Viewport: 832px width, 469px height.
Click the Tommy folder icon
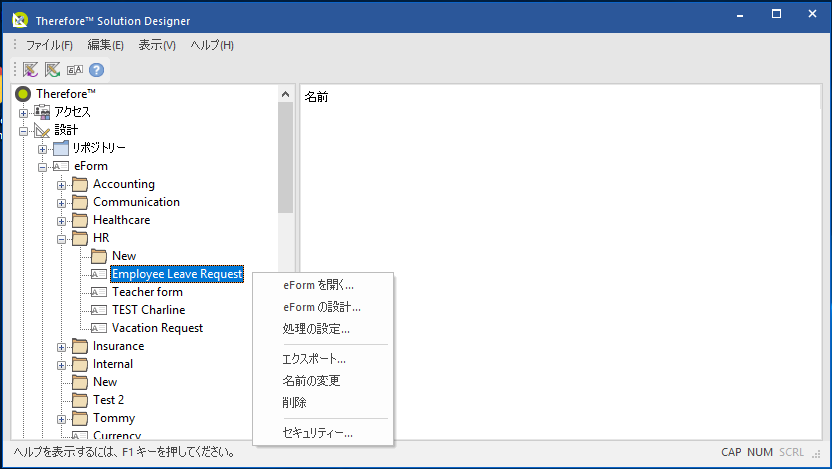pyautogui.click(x=80, y=418)
